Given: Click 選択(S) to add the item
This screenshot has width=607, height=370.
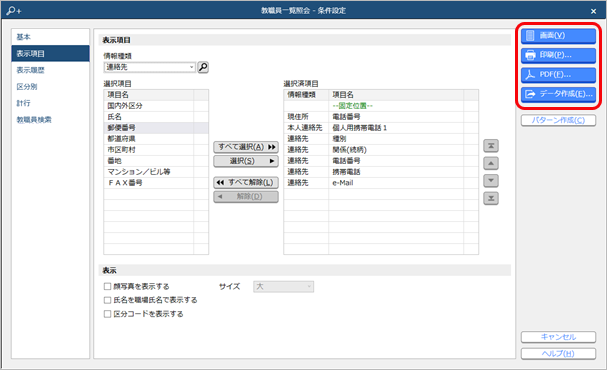Looking at the screenshot, I should (246, 161).
